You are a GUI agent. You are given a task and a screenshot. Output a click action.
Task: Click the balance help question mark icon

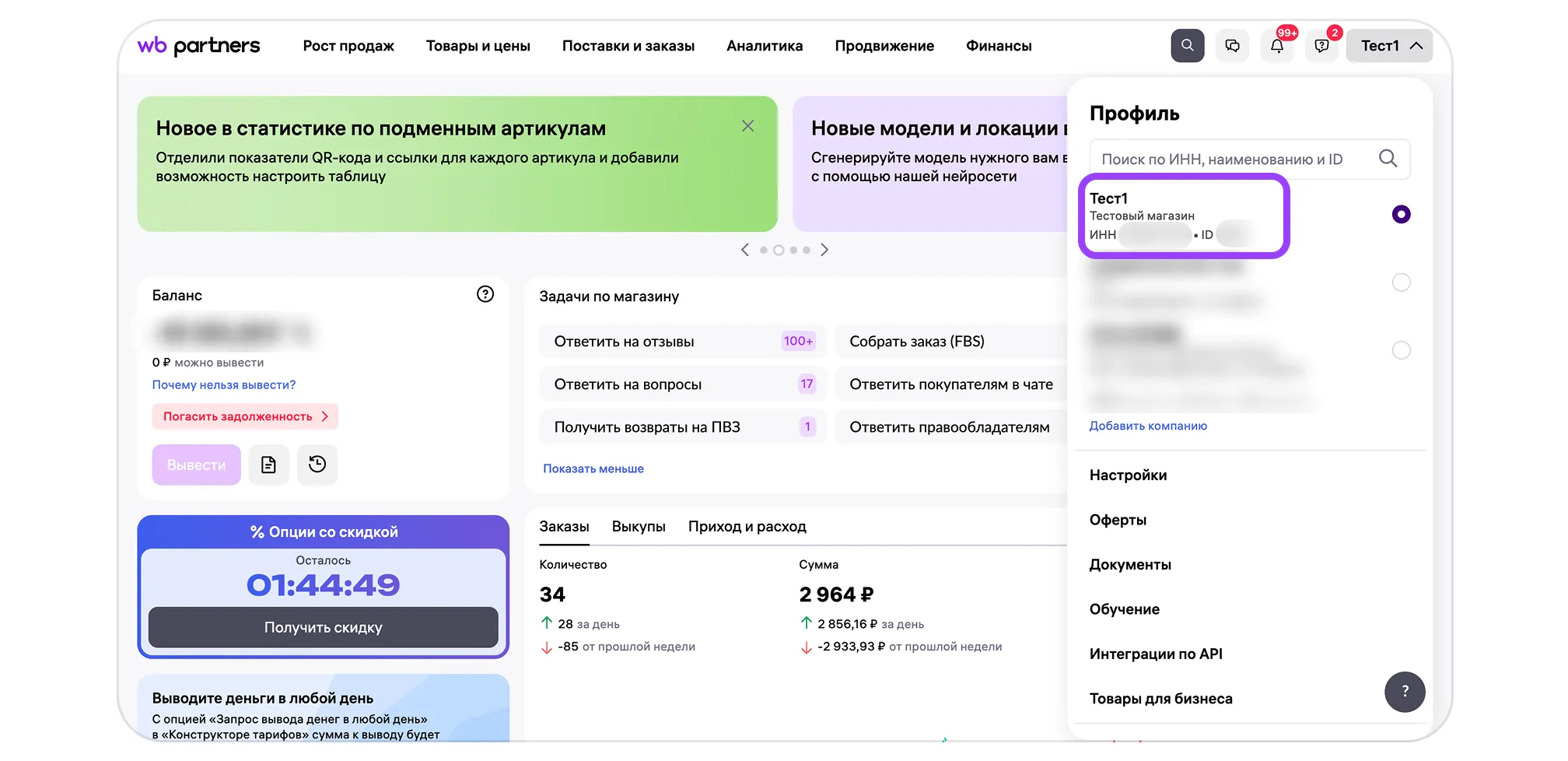pos(485,294)
